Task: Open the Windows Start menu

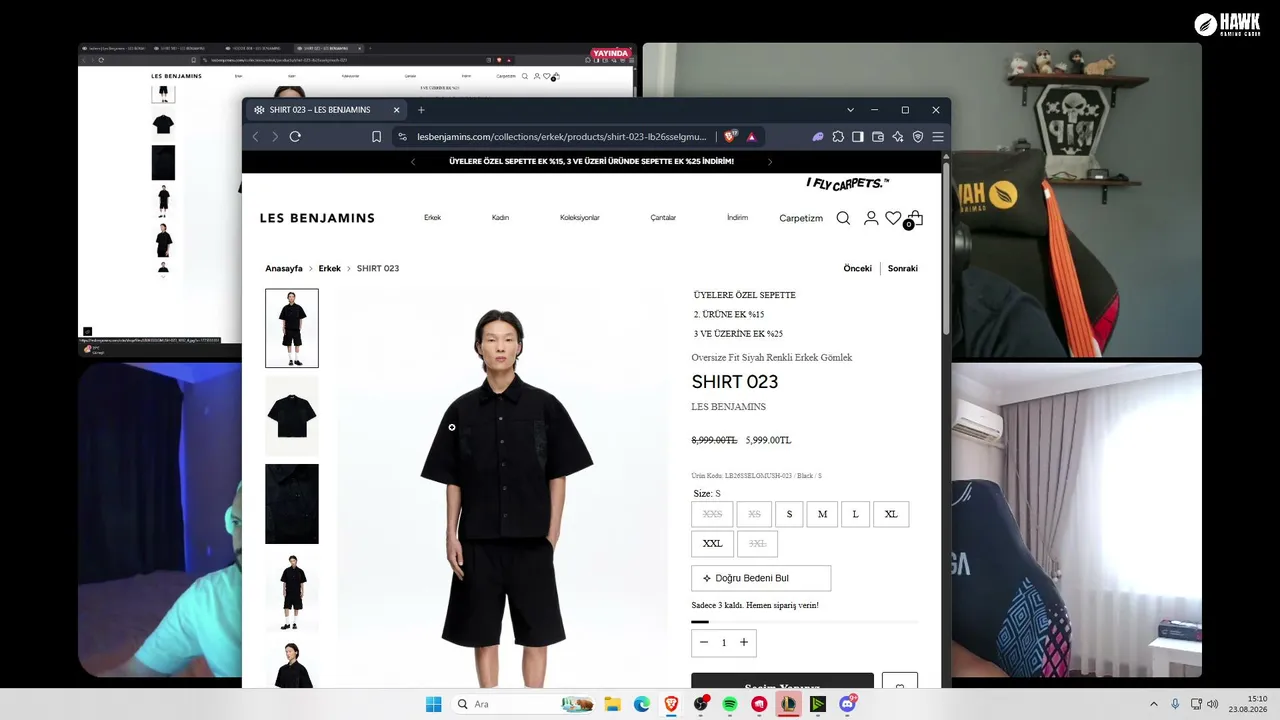Action: click(433, 704)
